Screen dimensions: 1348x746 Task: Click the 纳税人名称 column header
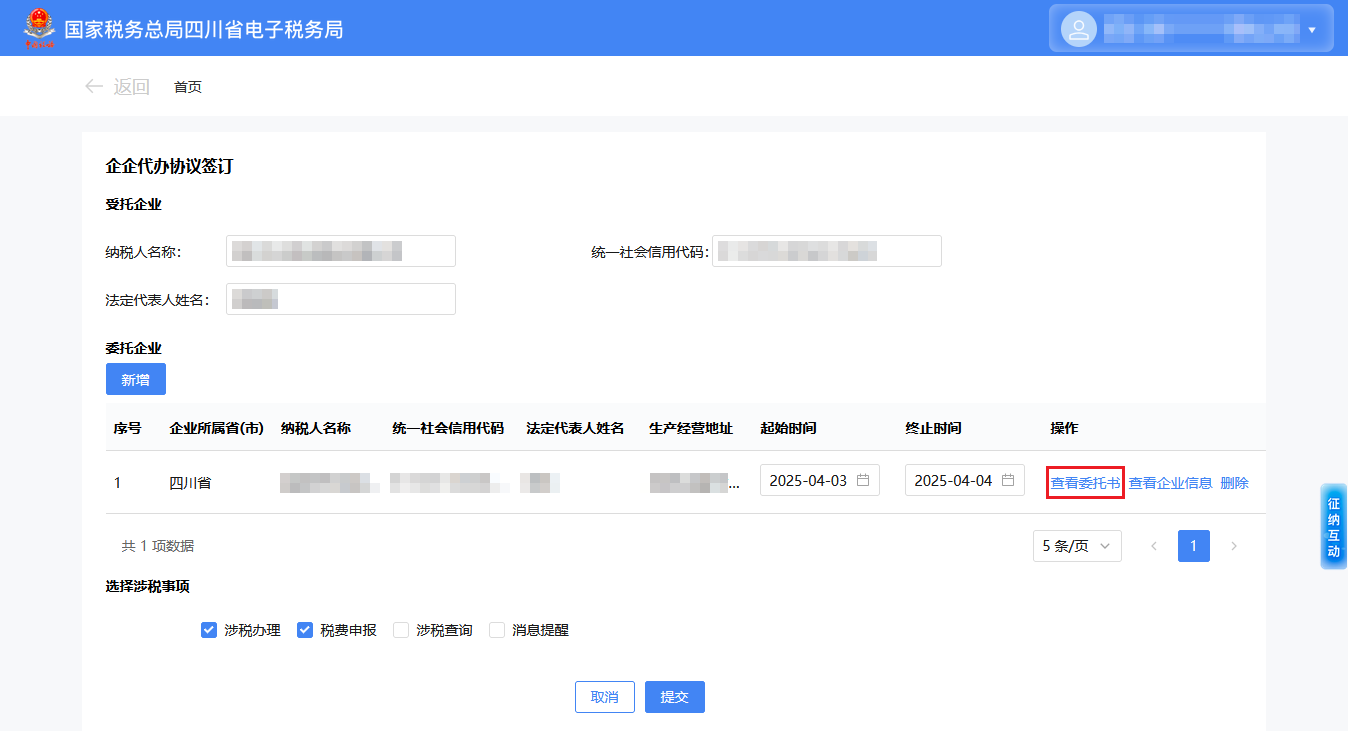316,428
